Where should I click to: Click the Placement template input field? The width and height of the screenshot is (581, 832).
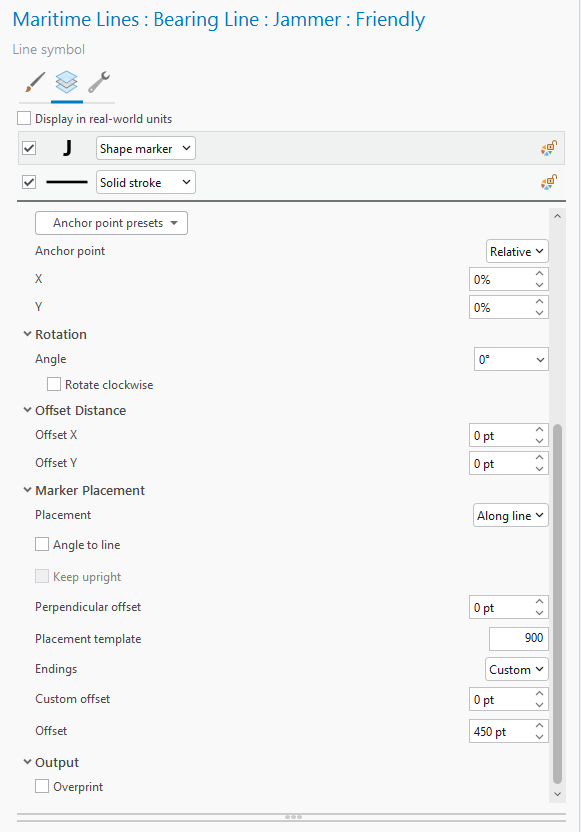[518, 638]
